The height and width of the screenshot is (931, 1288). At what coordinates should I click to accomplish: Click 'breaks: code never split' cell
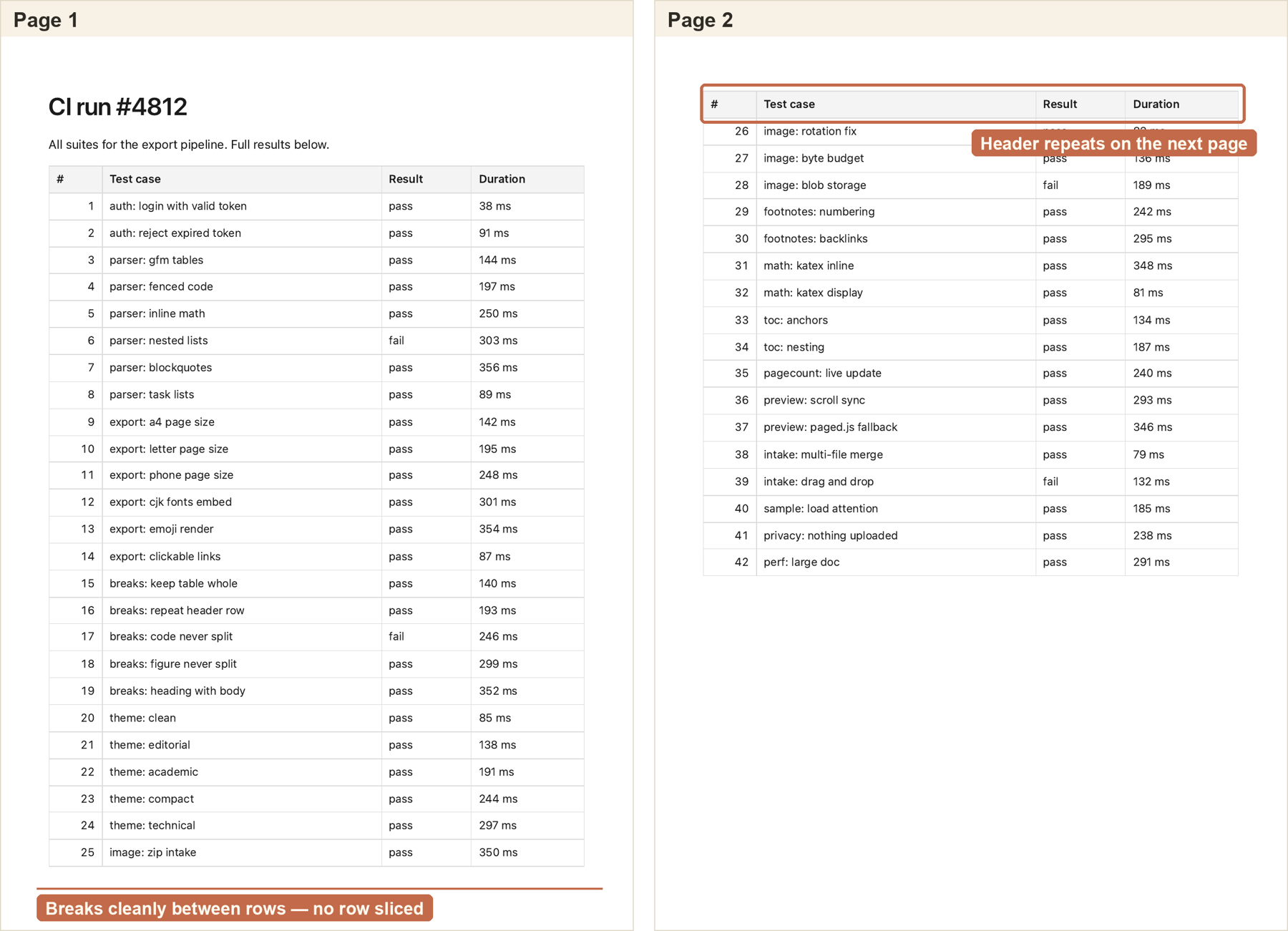pyautogui.click(x=242, y=637)
